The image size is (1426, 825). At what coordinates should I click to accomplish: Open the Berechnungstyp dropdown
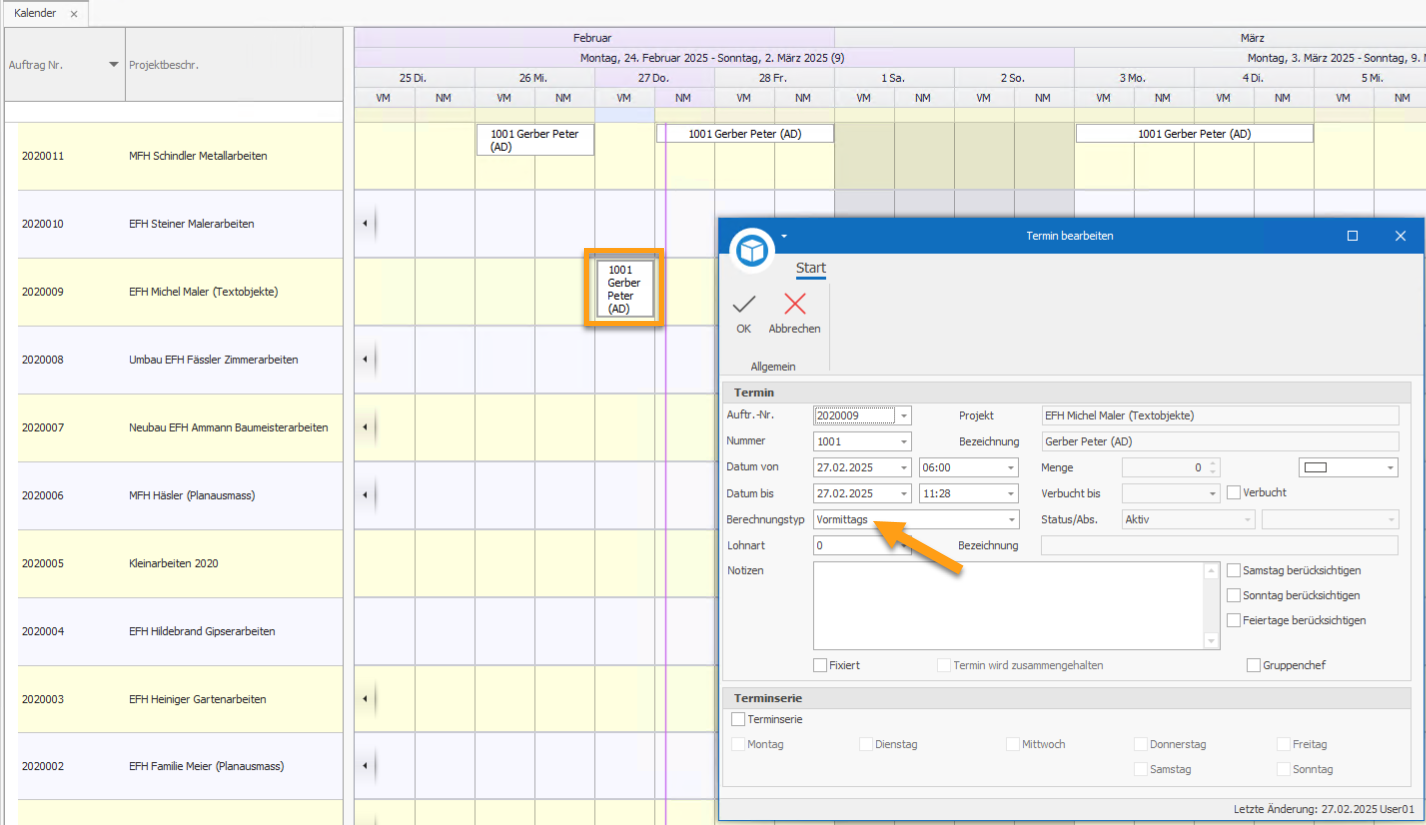1011,520
